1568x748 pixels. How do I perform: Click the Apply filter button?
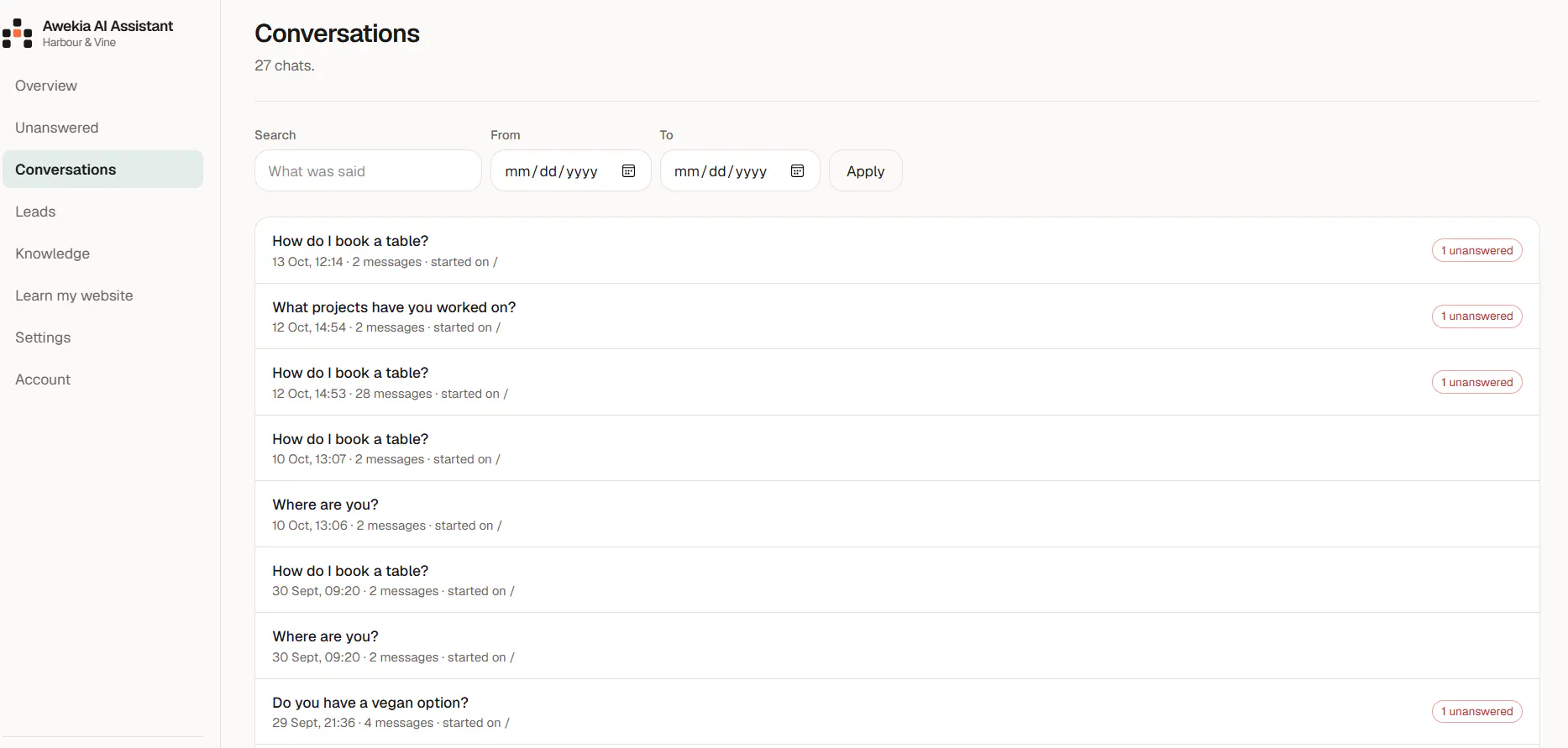(866, 171)
